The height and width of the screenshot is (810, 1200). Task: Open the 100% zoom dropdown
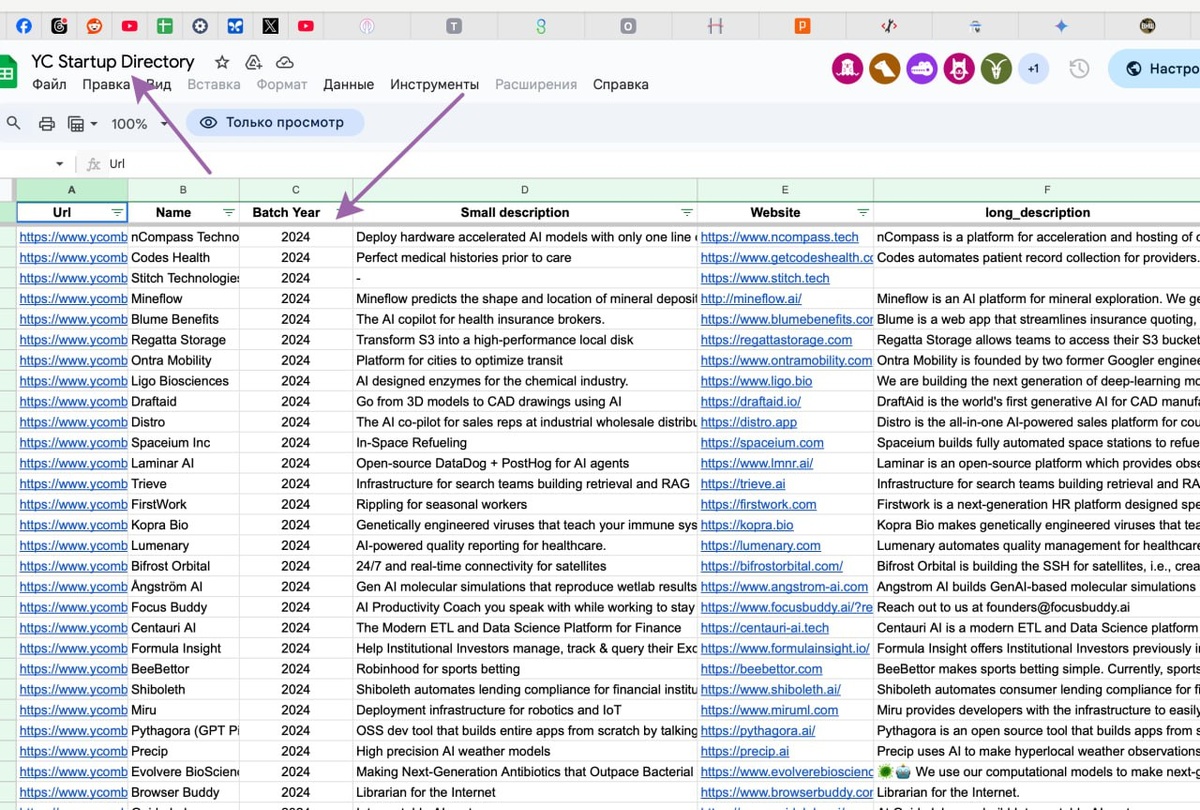[x=139, y=124]
